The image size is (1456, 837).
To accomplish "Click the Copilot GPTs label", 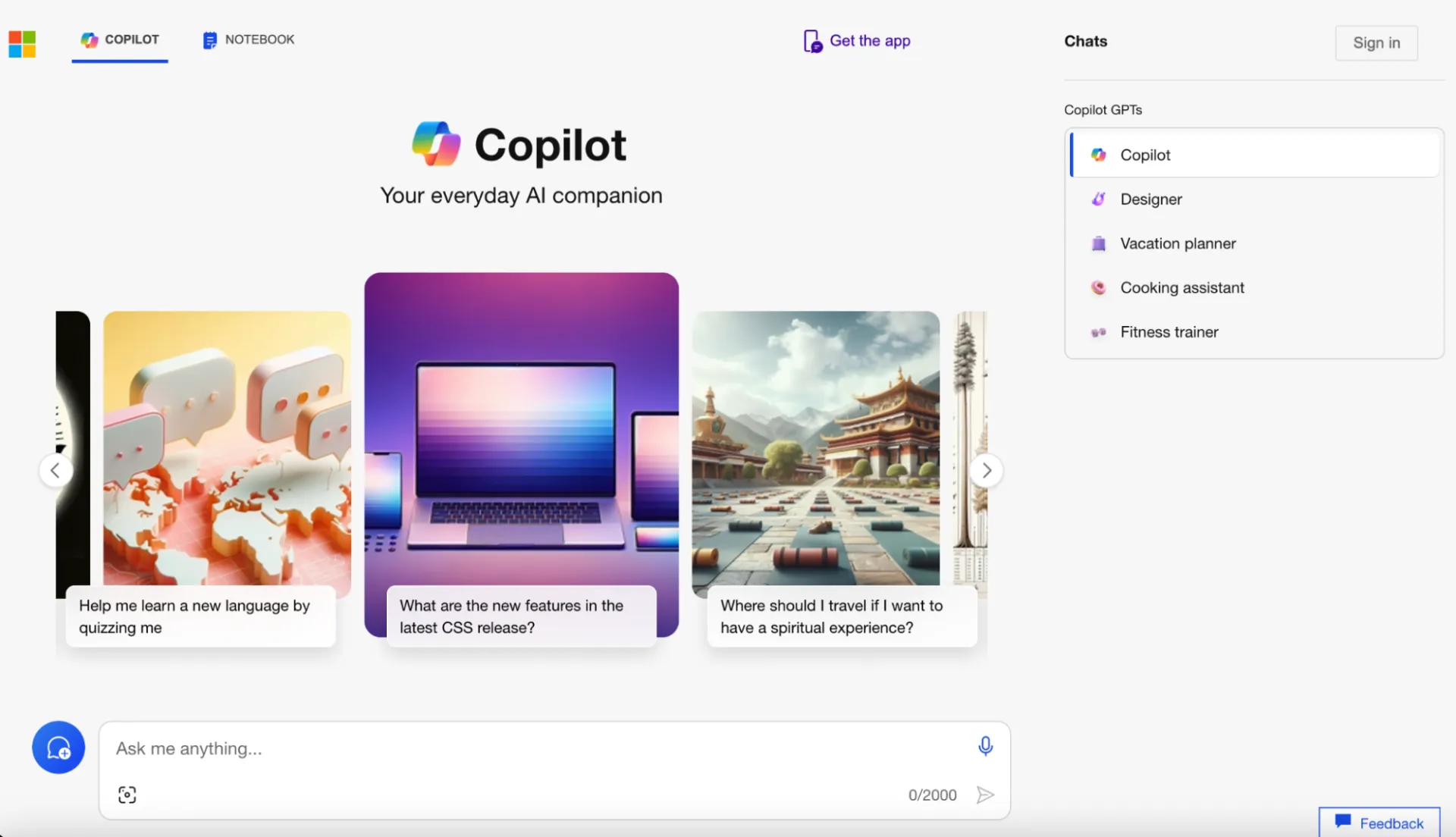I will (1103, 110).
